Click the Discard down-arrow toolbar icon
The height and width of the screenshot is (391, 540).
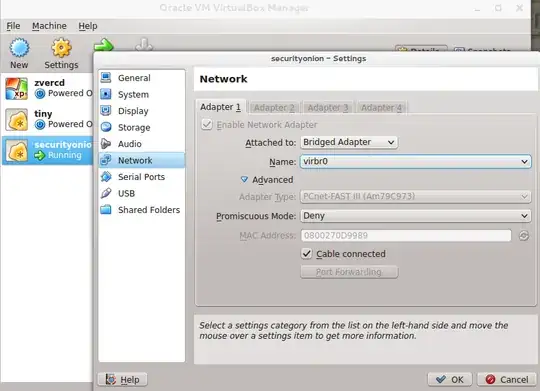tap(144, 44)
